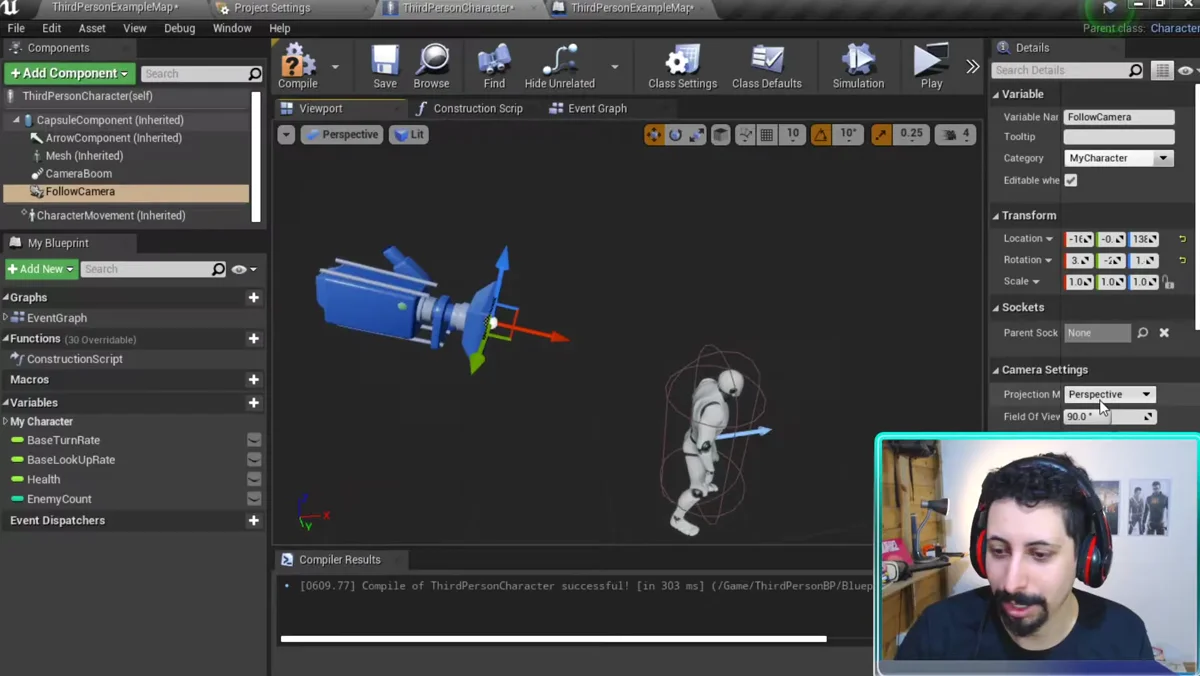Open the Projection Mode Perspective dropdown
Screen dimensions: 1200x676
click(x=1110, y=394)
